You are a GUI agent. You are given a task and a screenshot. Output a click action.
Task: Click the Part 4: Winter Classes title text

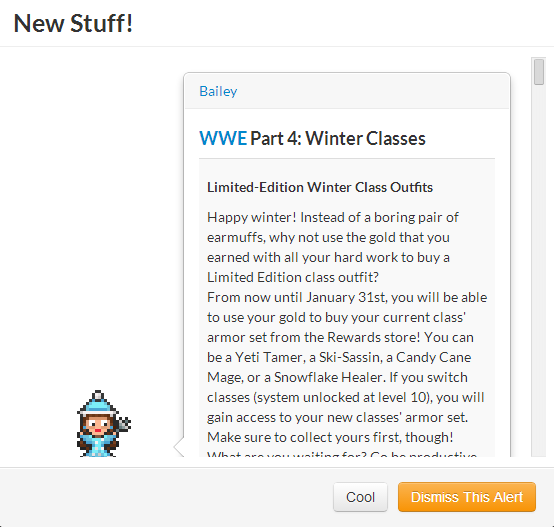coord(338,138)
